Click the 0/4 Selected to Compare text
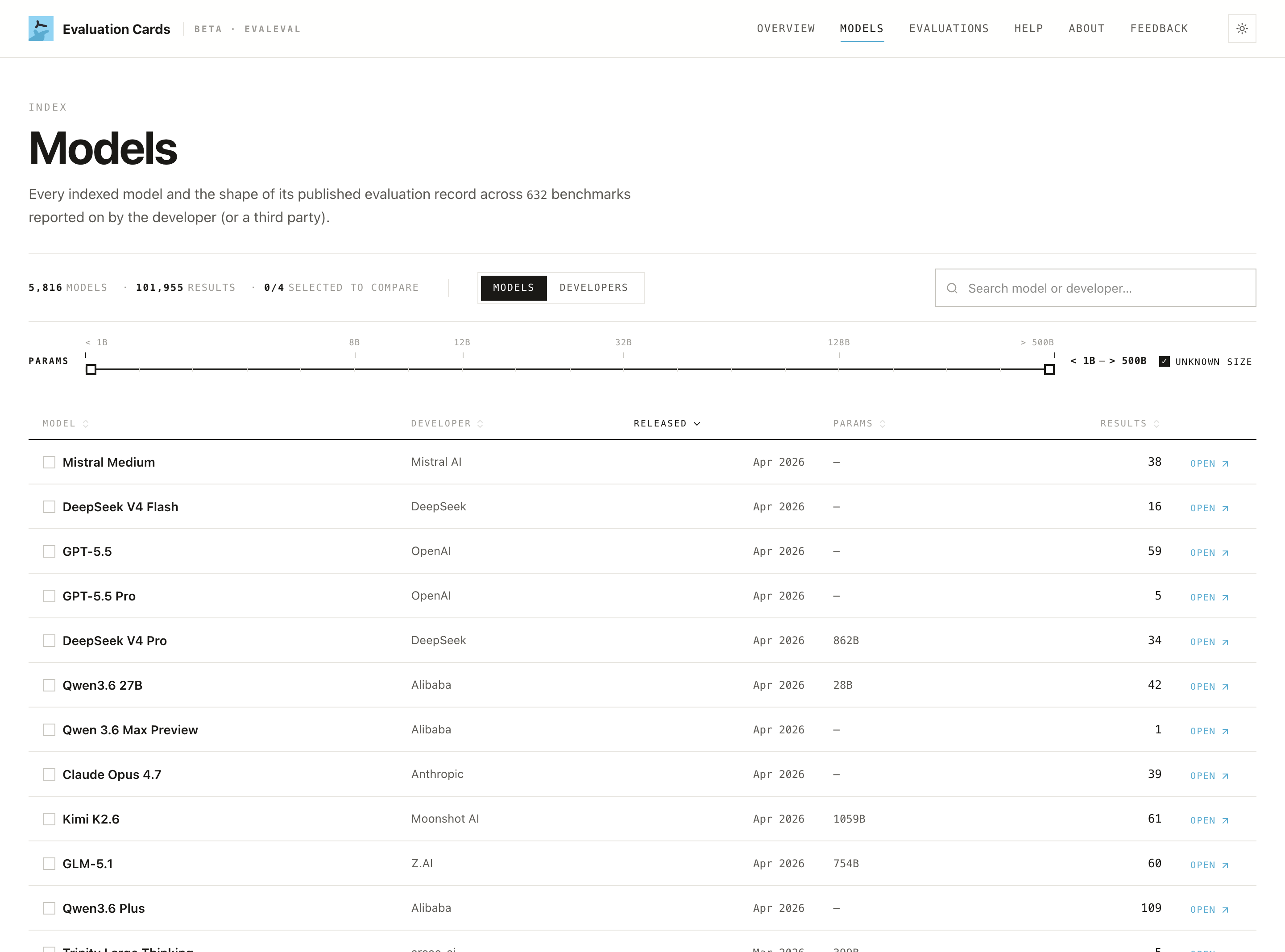The width and height of the screenshot is (1285, 952). point(341,288)
